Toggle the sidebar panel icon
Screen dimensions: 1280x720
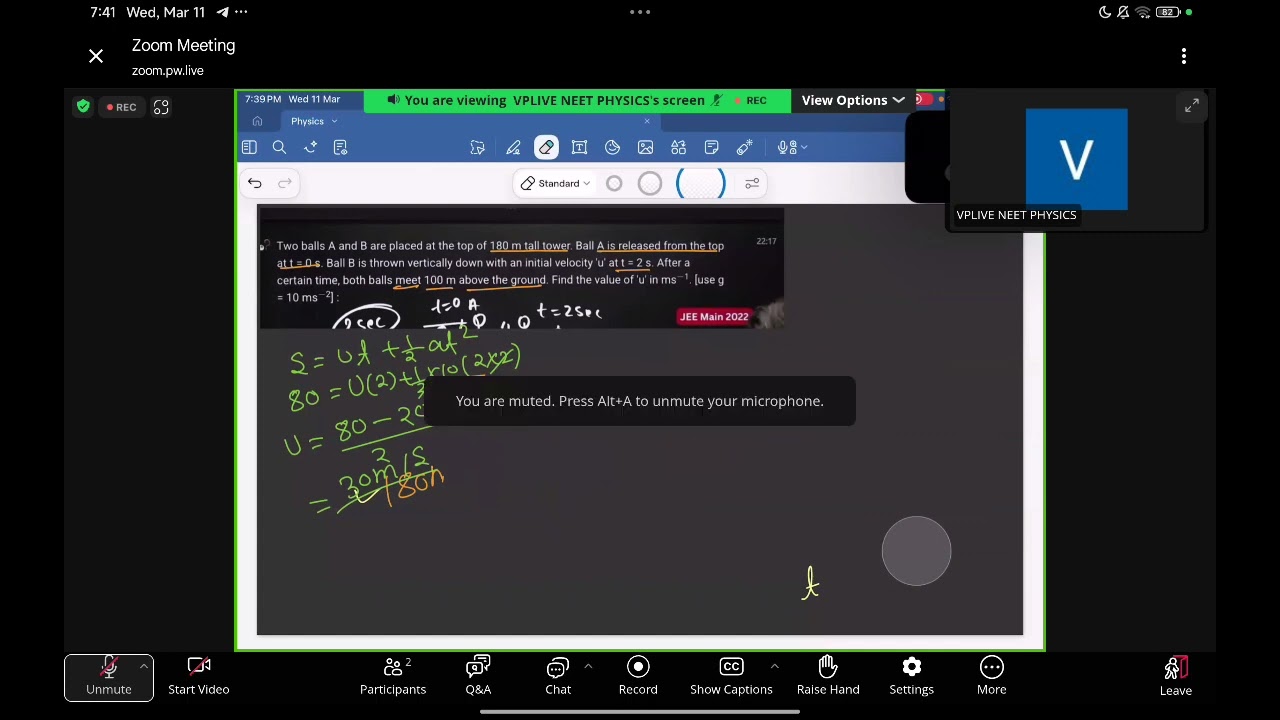pos(249,148)
